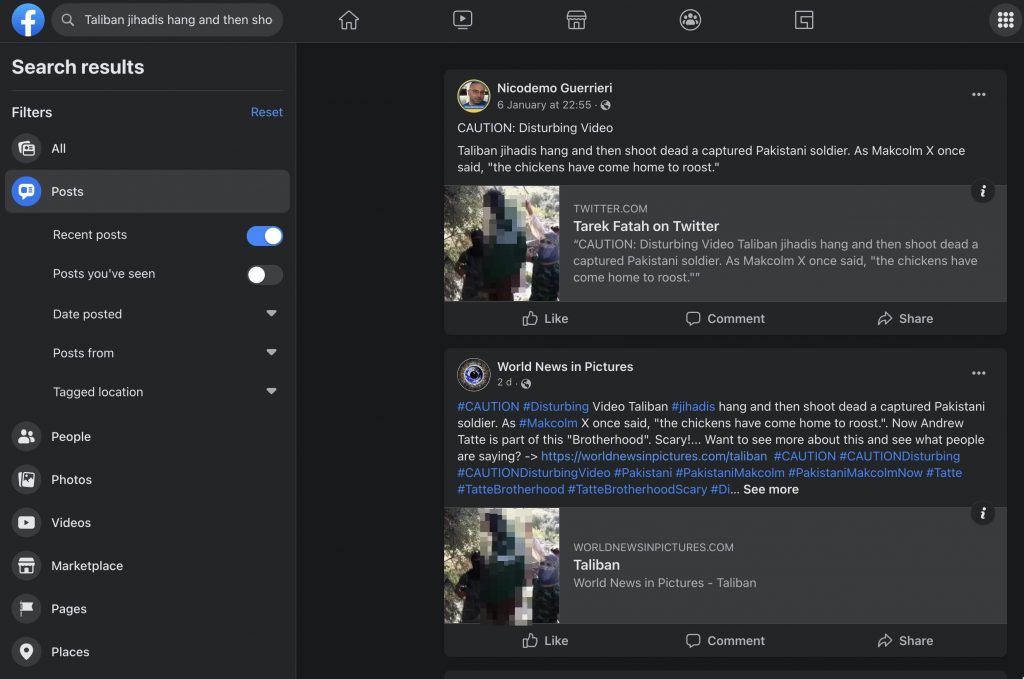Click the Facebook logo icon
This screenshot has width=1024, height=679.
point(28,20)
